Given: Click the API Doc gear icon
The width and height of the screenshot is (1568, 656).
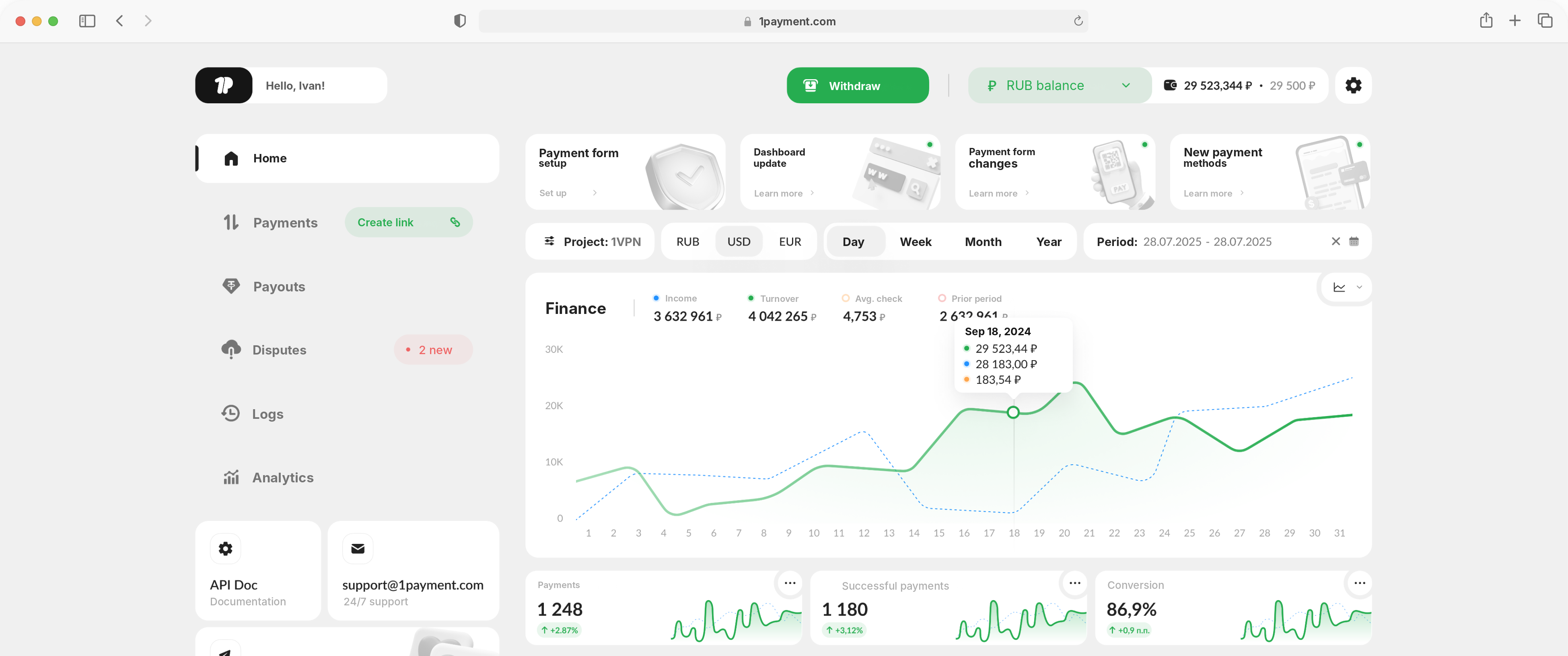Looking at the screenshot, I should [x=225, y=549].
